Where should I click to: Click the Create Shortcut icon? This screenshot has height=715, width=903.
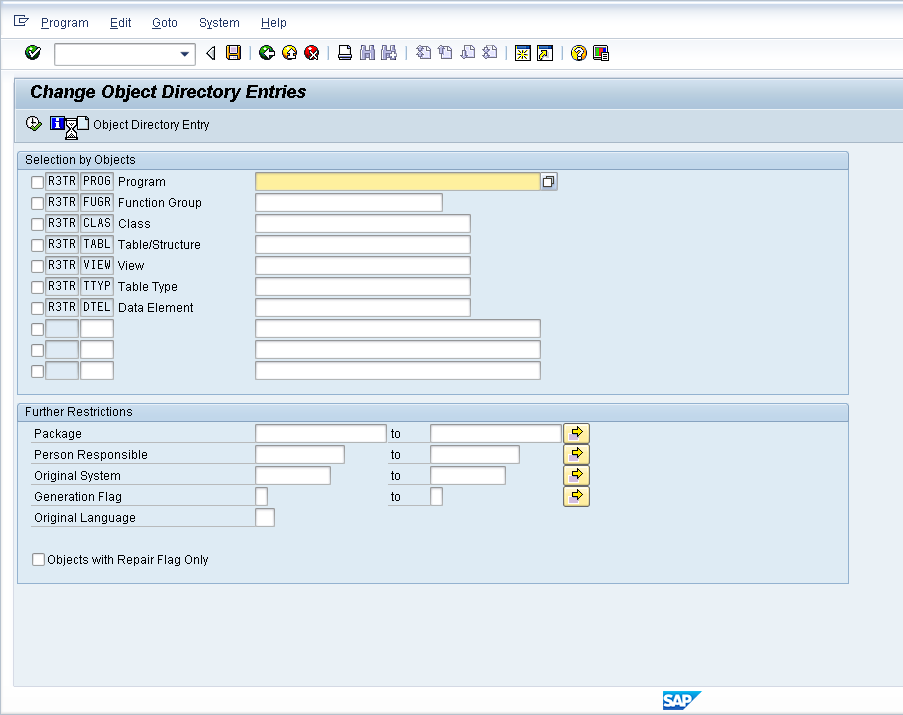point(545,53)
